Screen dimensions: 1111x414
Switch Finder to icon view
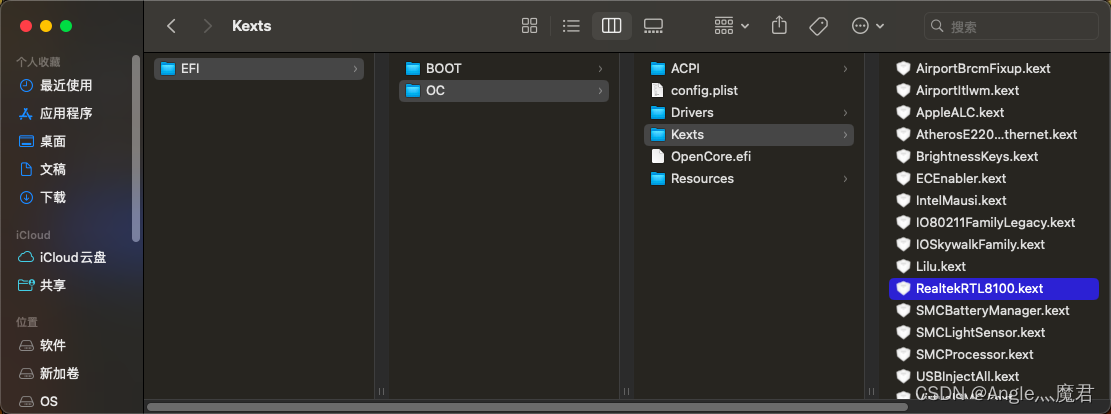coord(529,26)
